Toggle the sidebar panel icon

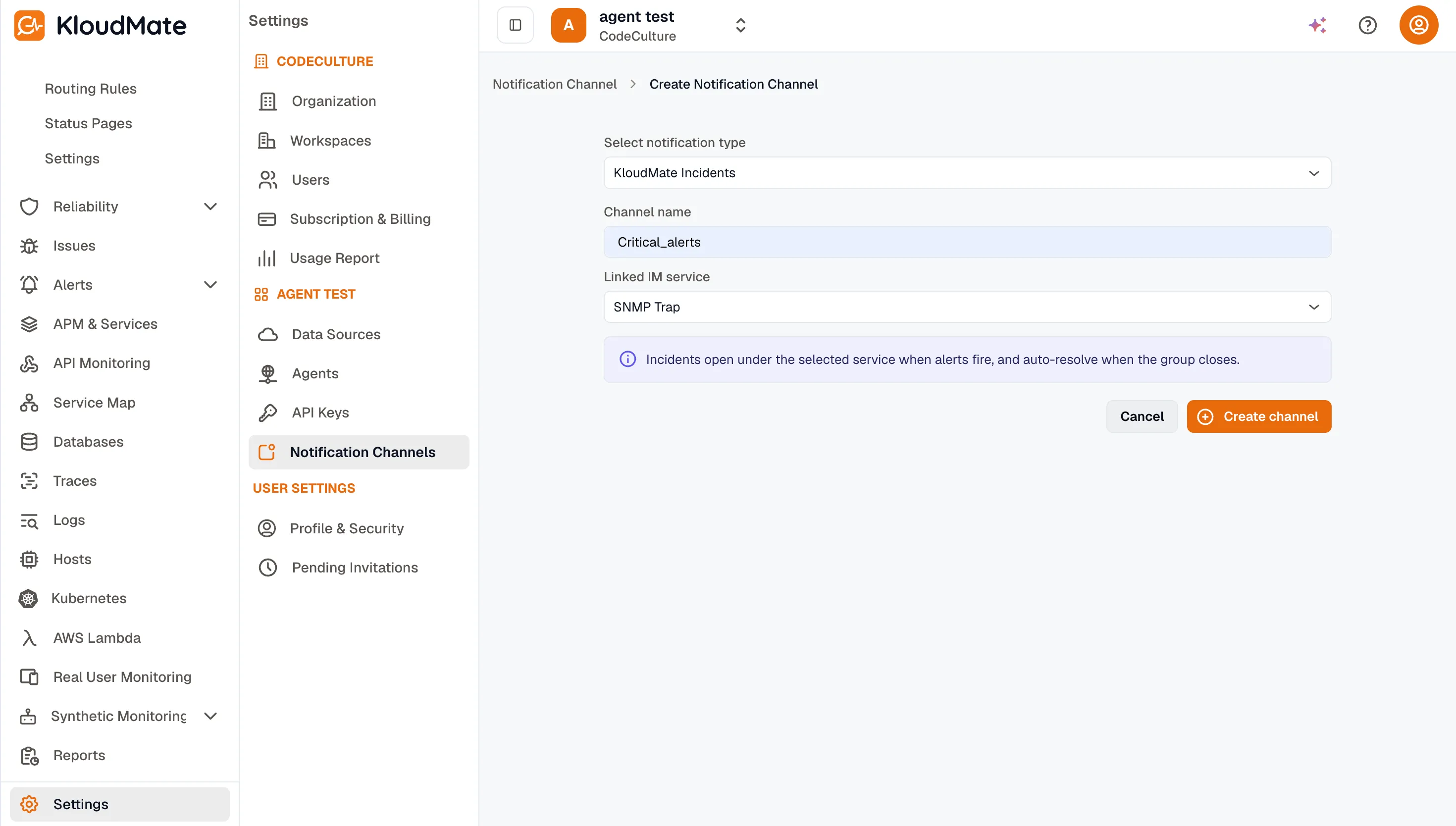pos(515,25)
